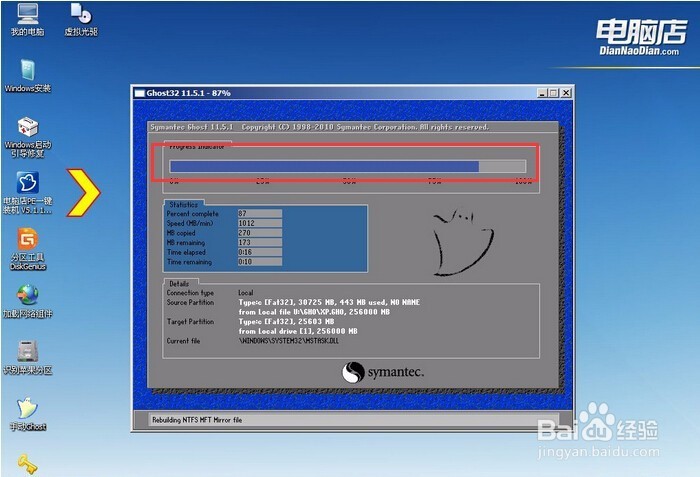Viewport: 700px width, 477px height.
Task: Open the 我的电脑 desktop icon
Action: click(27, 19)
